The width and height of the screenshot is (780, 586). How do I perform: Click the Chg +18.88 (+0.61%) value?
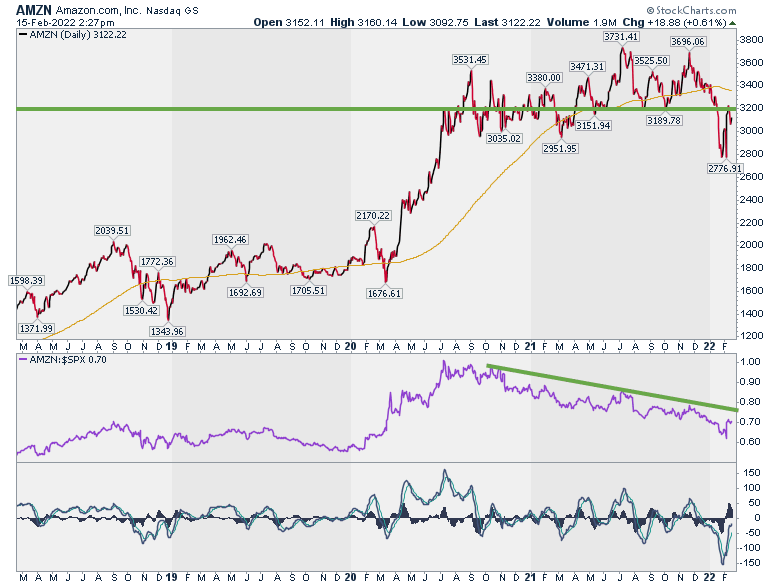tap(674, 22)
